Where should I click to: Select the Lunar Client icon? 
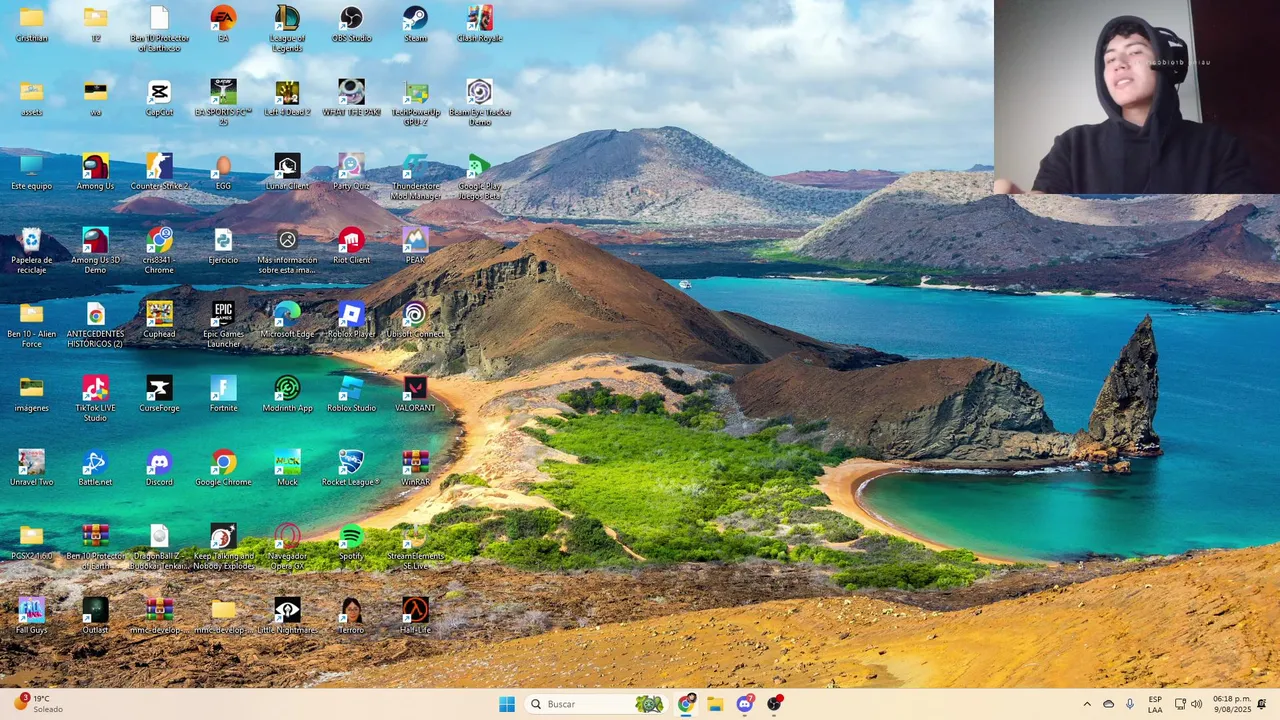[287, 172]
